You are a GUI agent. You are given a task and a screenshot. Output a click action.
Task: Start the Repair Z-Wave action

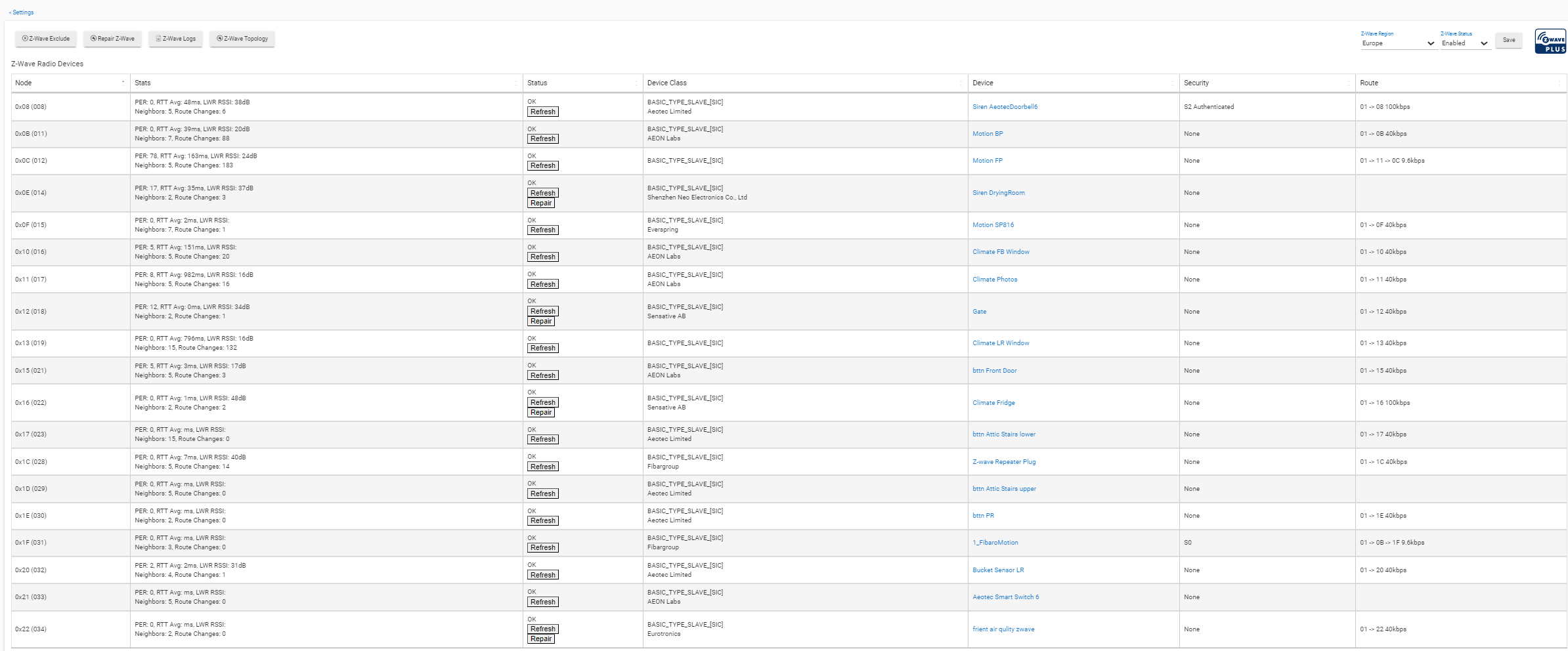click(112, 39)
